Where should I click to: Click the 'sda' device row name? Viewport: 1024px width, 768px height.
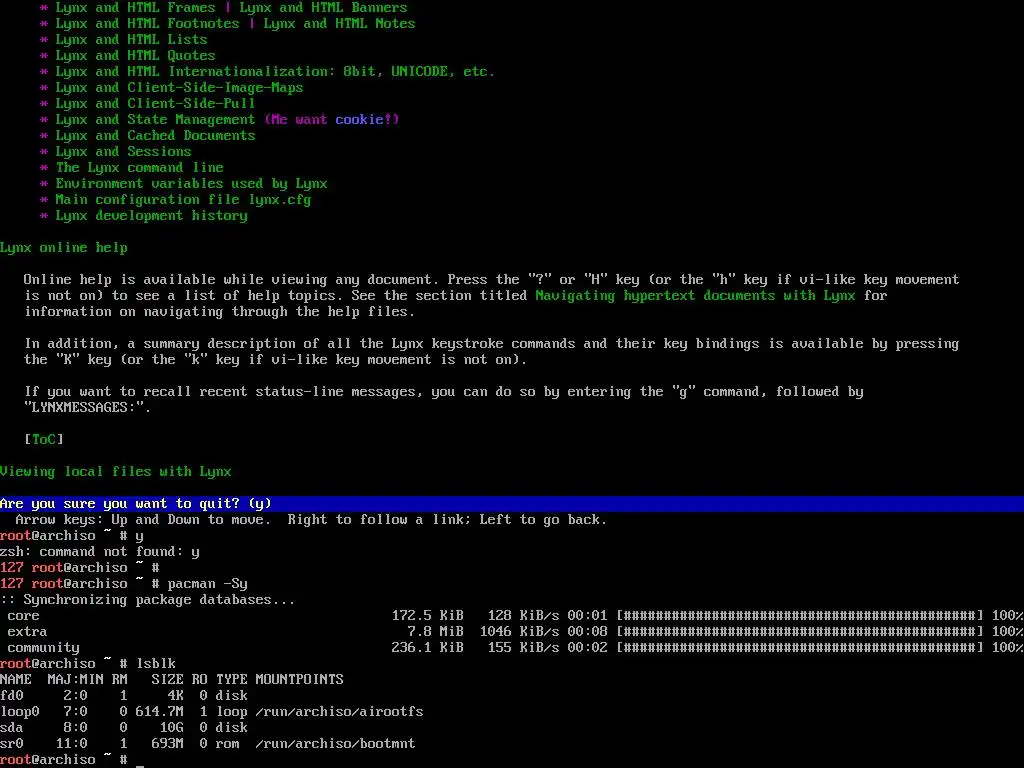12,728
